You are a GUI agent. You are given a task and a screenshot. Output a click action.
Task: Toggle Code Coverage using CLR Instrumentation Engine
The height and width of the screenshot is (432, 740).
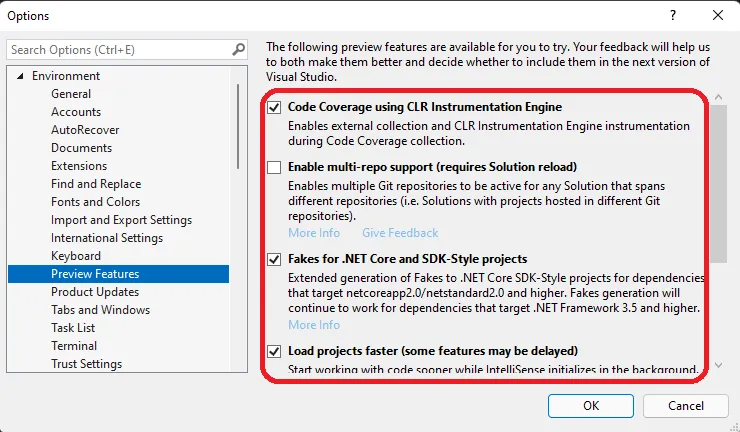click(x=275, y=106)
